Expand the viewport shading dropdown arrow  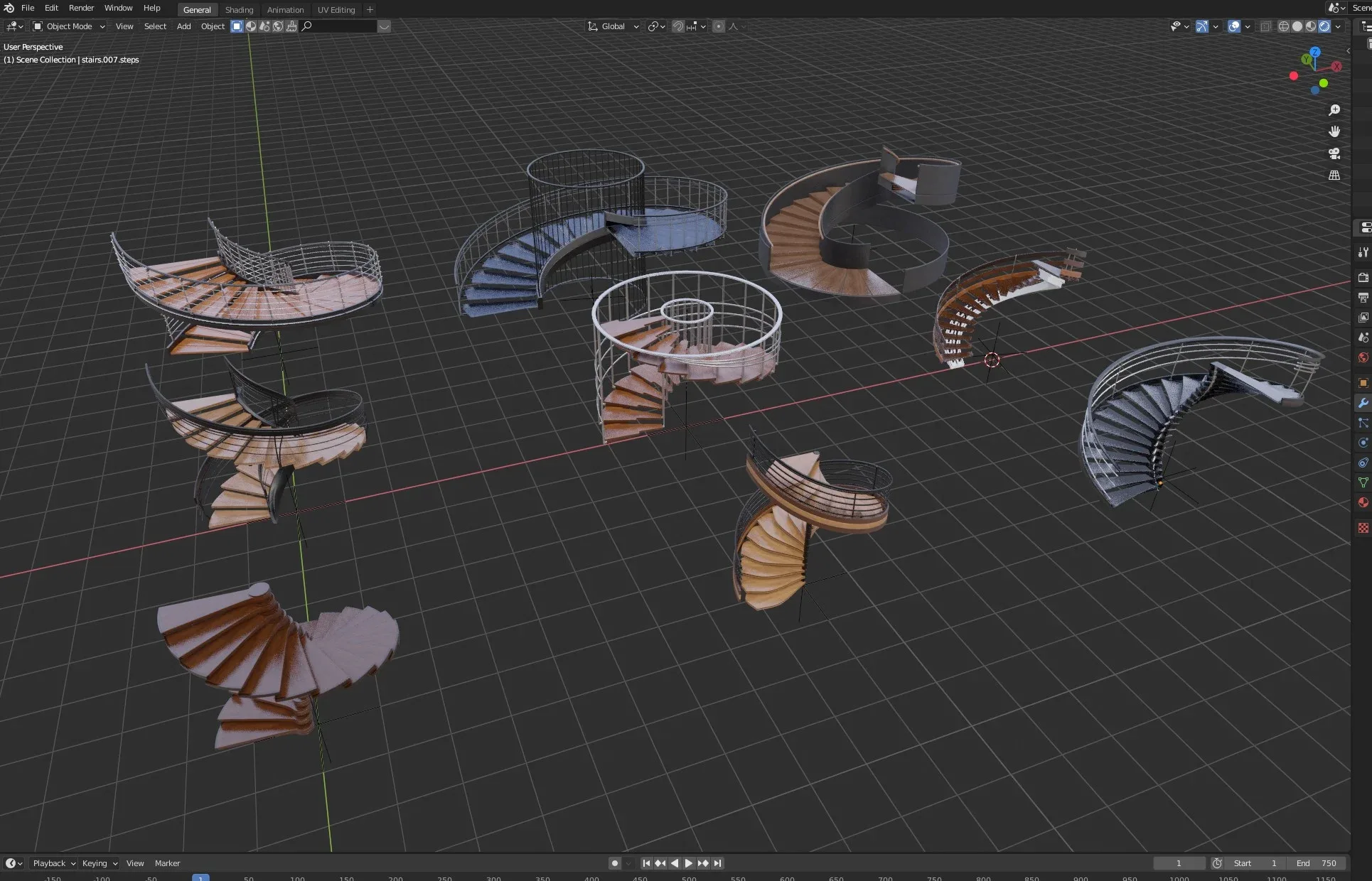click(x=1339, y=26)
